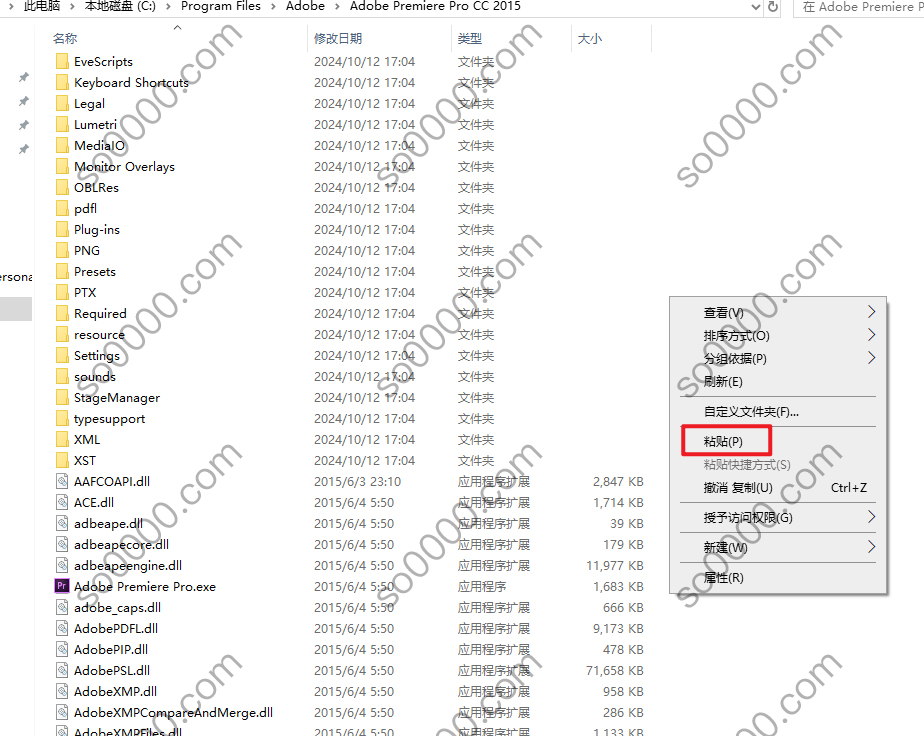Image resolution: width=924 pixels, height=736 pixels.
Task: Expand the 查看(V) submenu arrow
Action: (x=872, y=312)
